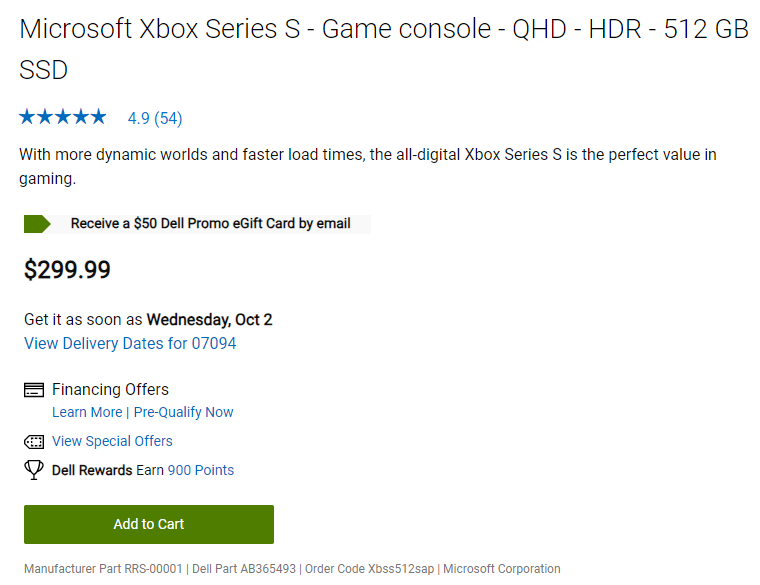Click the $299.99 price

click(67, 270)
